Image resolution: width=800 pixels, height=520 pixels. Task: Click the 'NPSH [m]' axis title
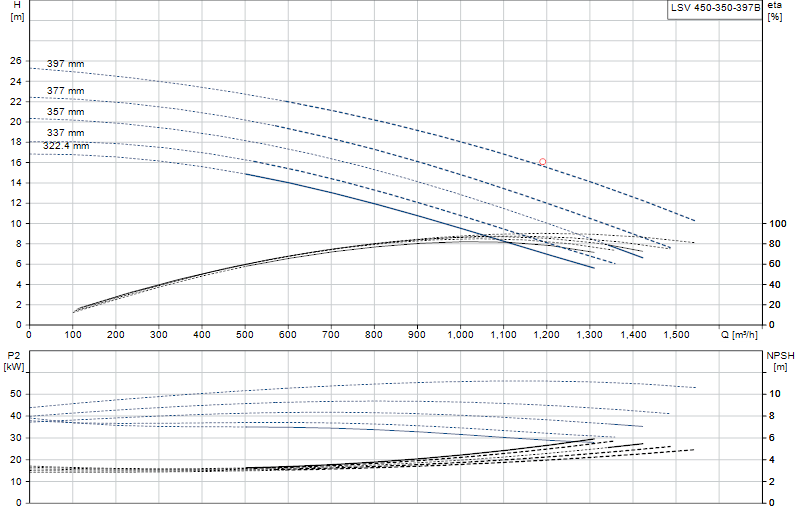pos(780,361)
